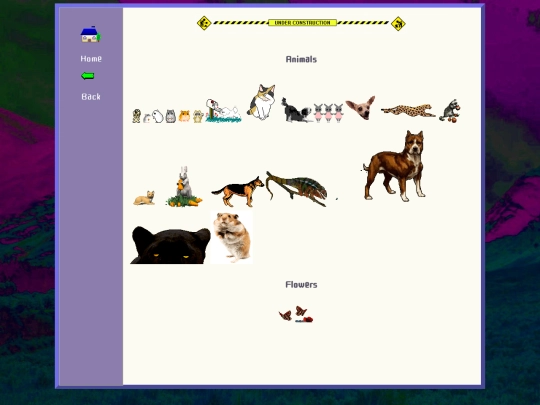Select the Flowers heading text
The width and height of the screenshot is (540, 405).
301,284
